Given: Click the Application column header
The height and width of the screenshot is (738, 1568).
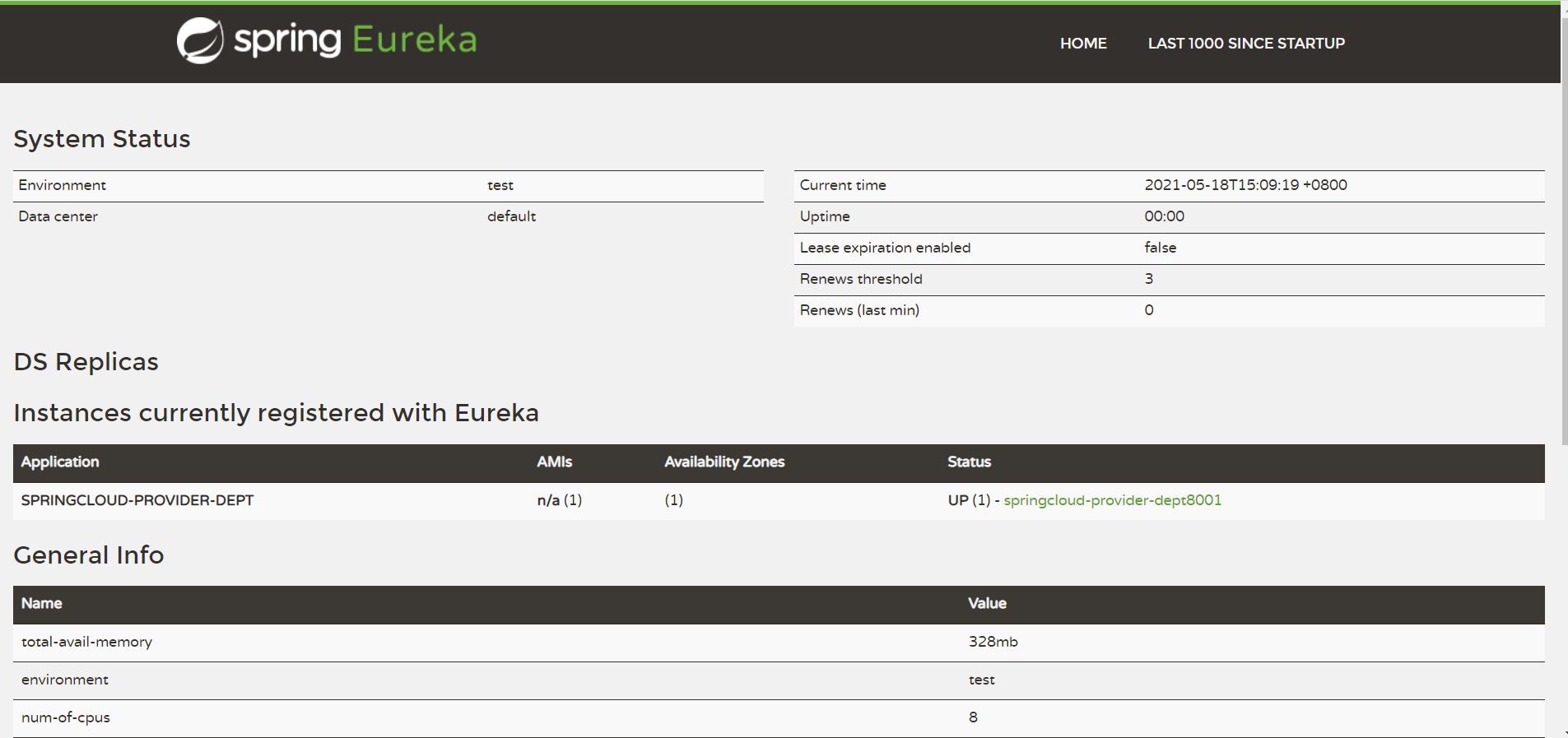Looking at the screenshot, I should coord(60,462).
